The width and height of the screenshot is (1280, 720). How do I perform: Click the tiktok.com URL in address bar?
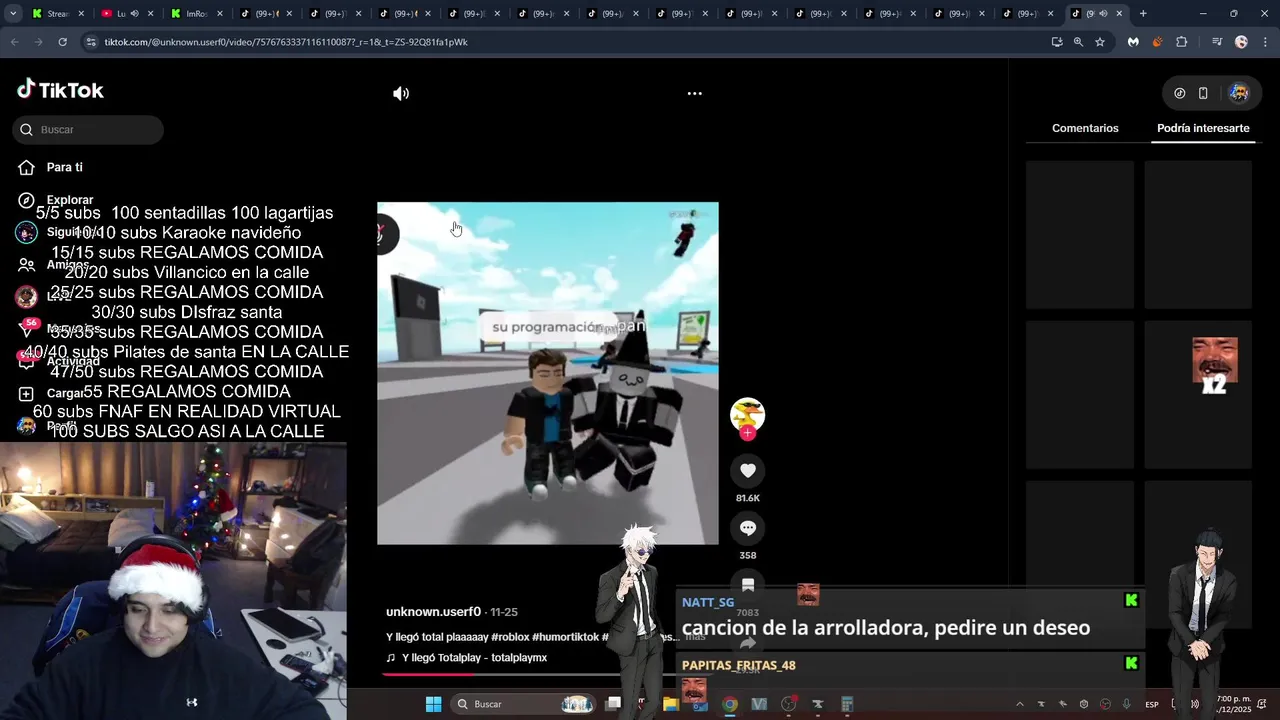point(286,42)
